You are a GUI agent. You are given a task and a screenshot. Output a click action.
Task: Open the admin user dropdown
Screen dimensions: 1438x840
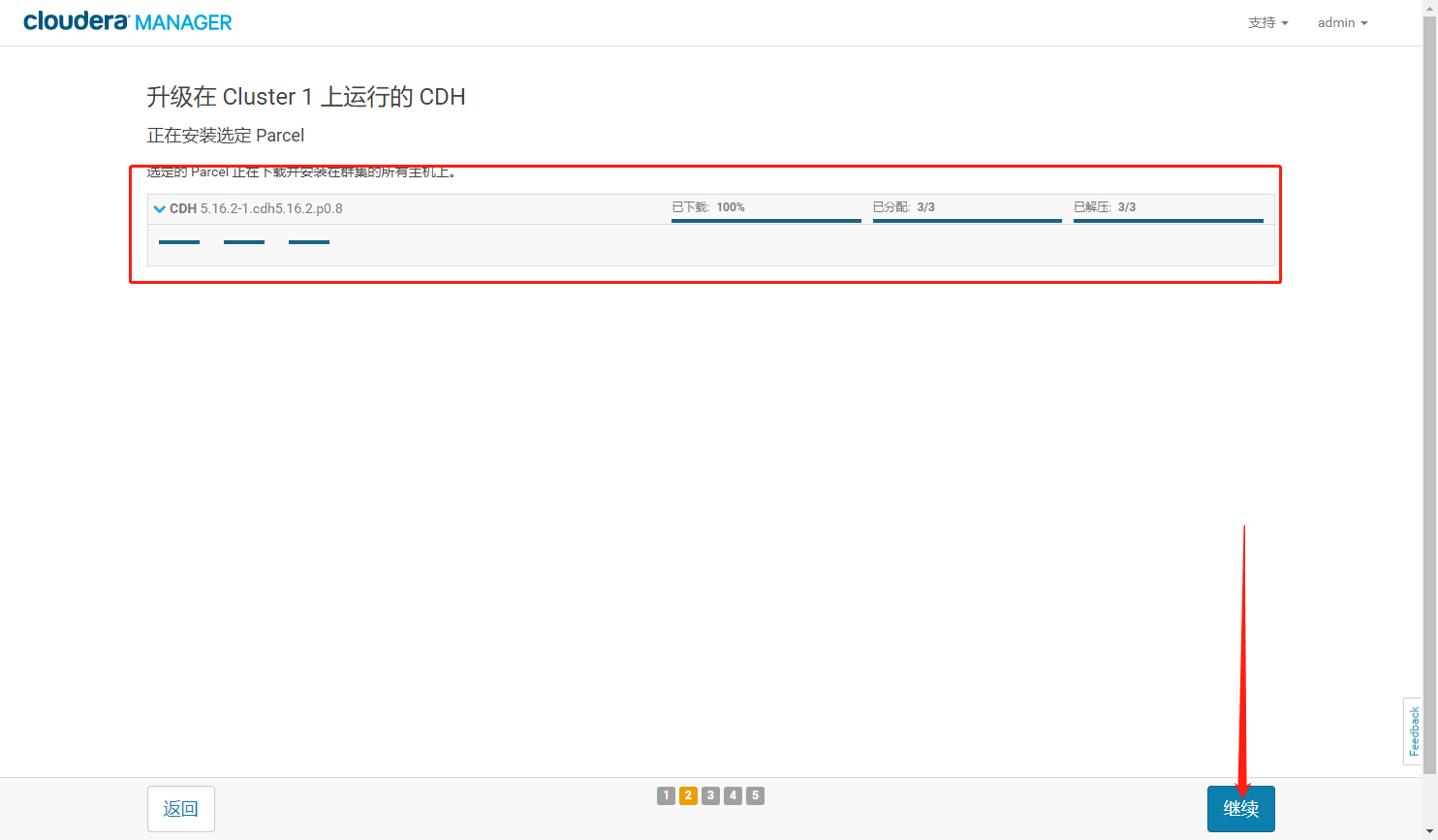click(x=1342, y=22)
